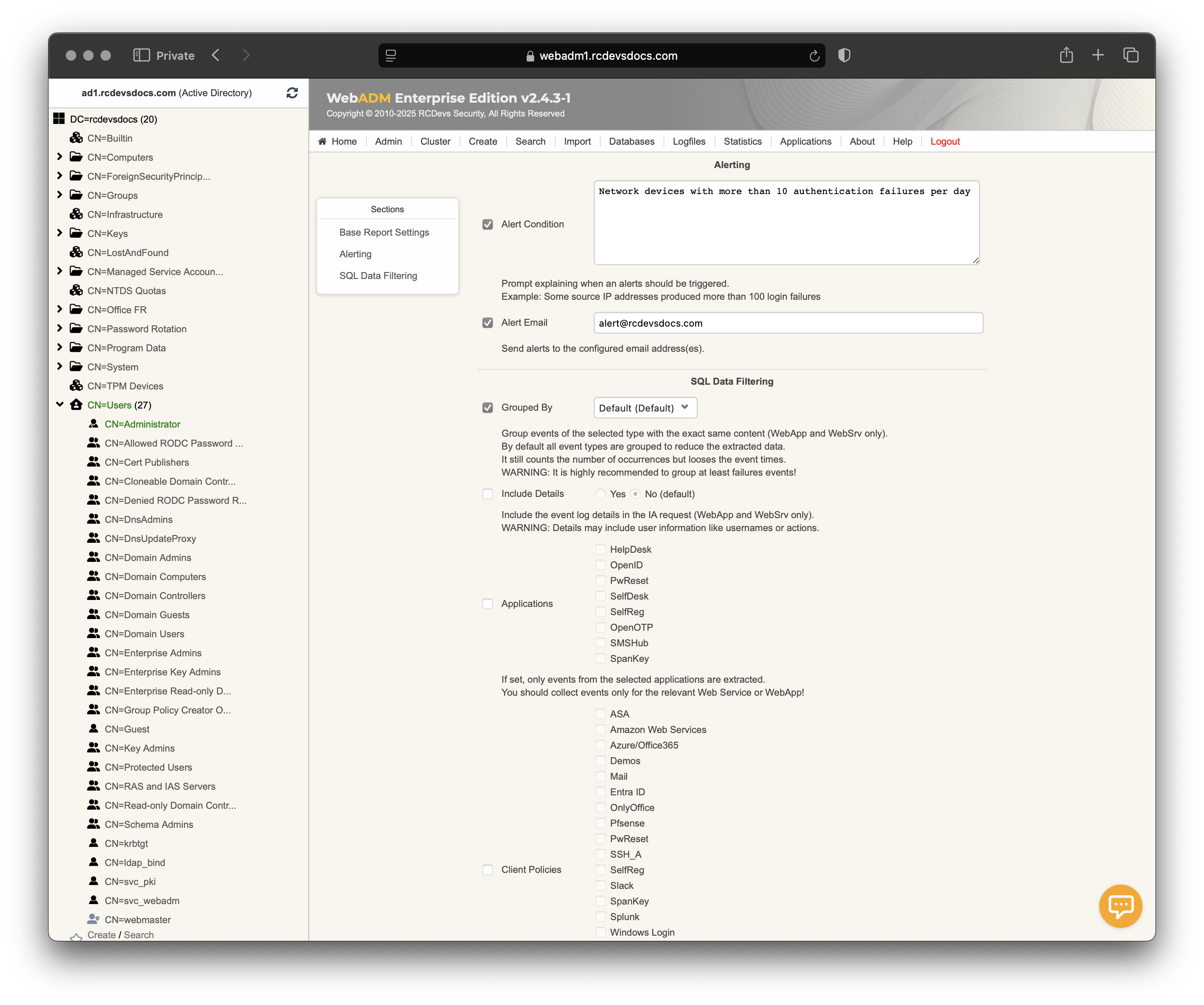Click the LDAP tree refresh icon

click(x=292, y=93)
